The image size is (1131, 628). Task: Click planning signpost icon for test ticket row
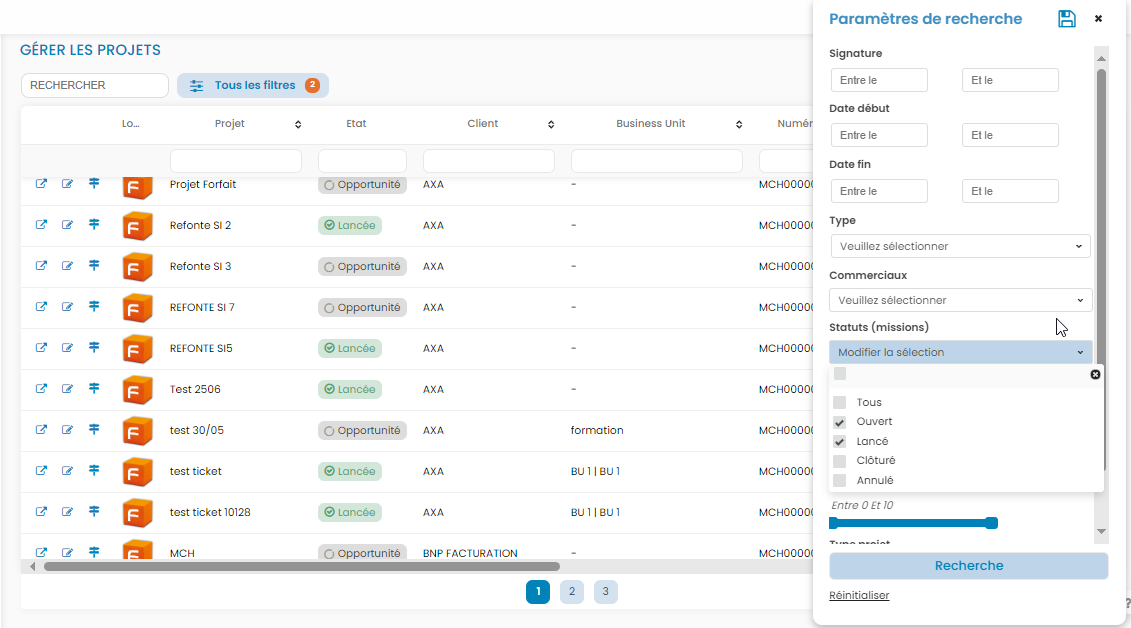point(94,471)
